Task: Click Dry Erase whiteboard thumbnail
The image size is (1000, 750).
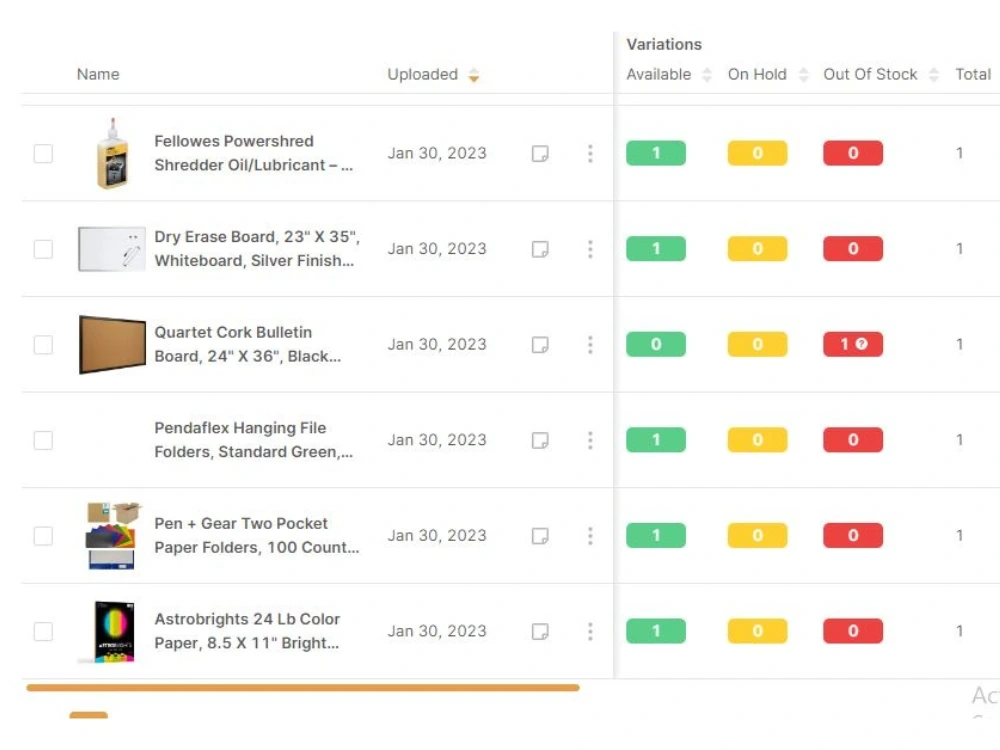Action: tap(112, 249)
